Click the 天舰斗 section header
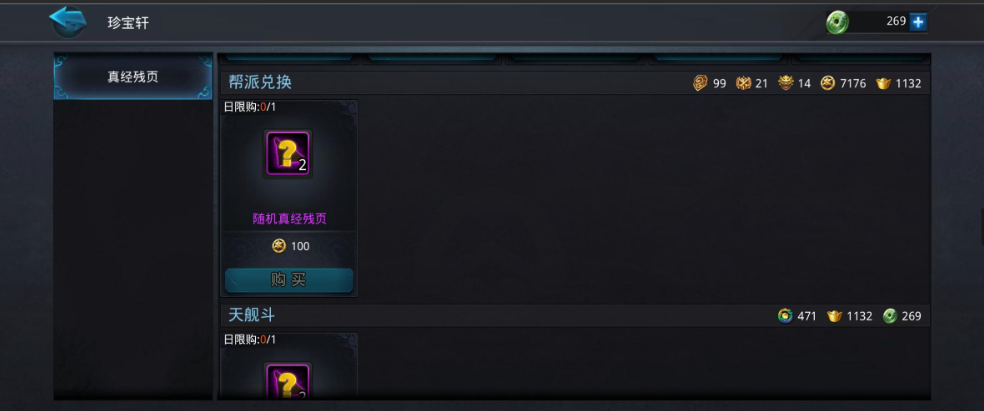The image size is (984, 411). (251, 315)
